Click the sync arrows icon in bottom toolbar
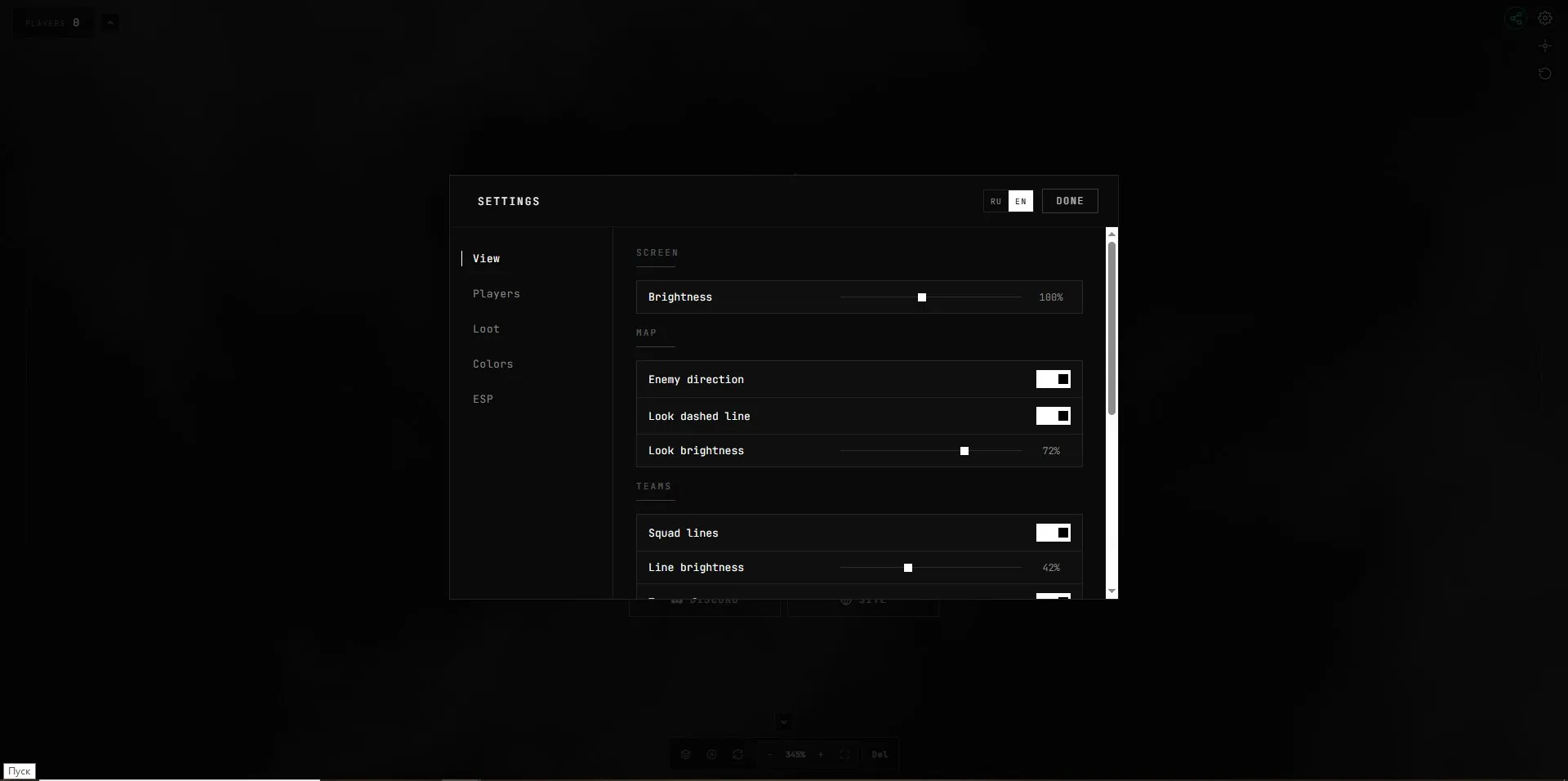1568x781 pixels. pyautogui.click(x=738, y=754)
